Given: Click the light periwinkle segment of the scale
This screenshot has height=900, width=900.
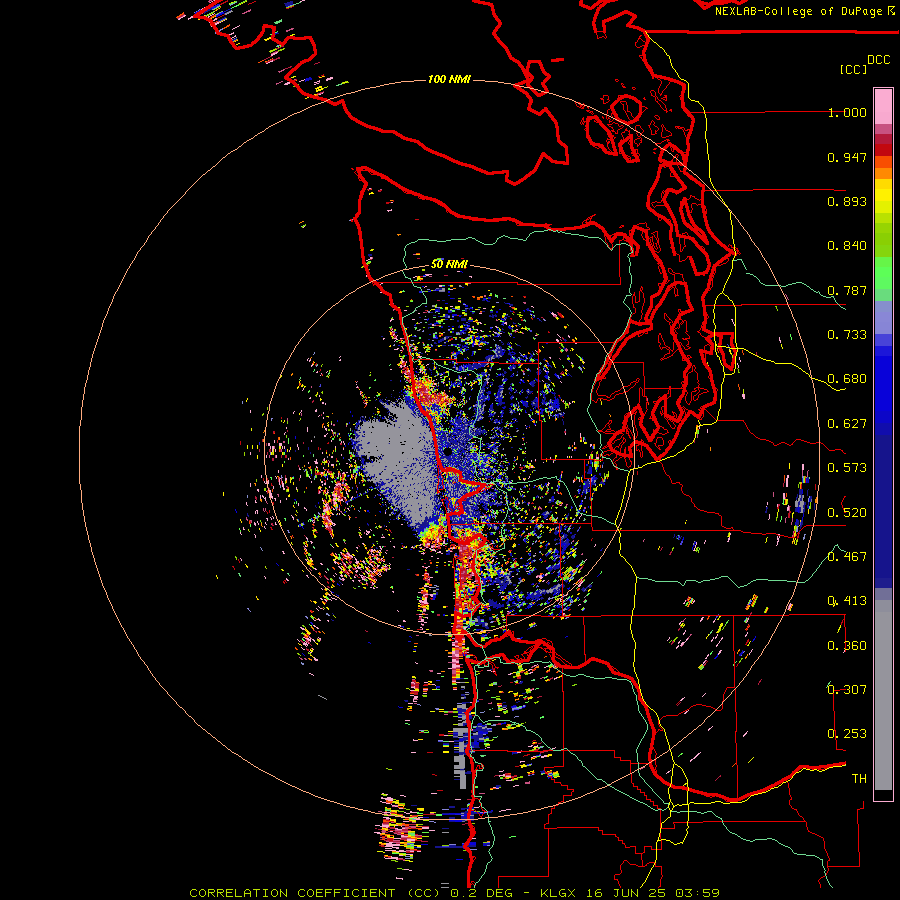Looking at the screenshot, I should pyautogui.click(x=883, y=317).
